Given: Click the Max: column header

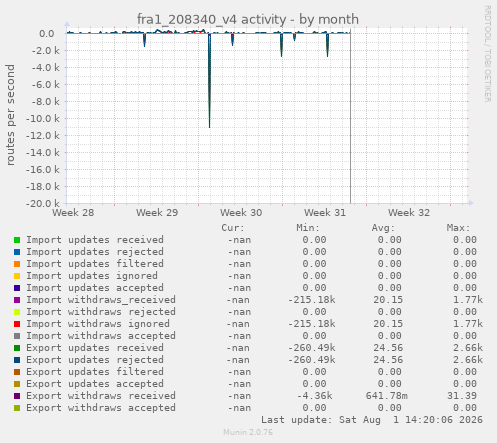Looking at the screenshot, I should [458, 228].
